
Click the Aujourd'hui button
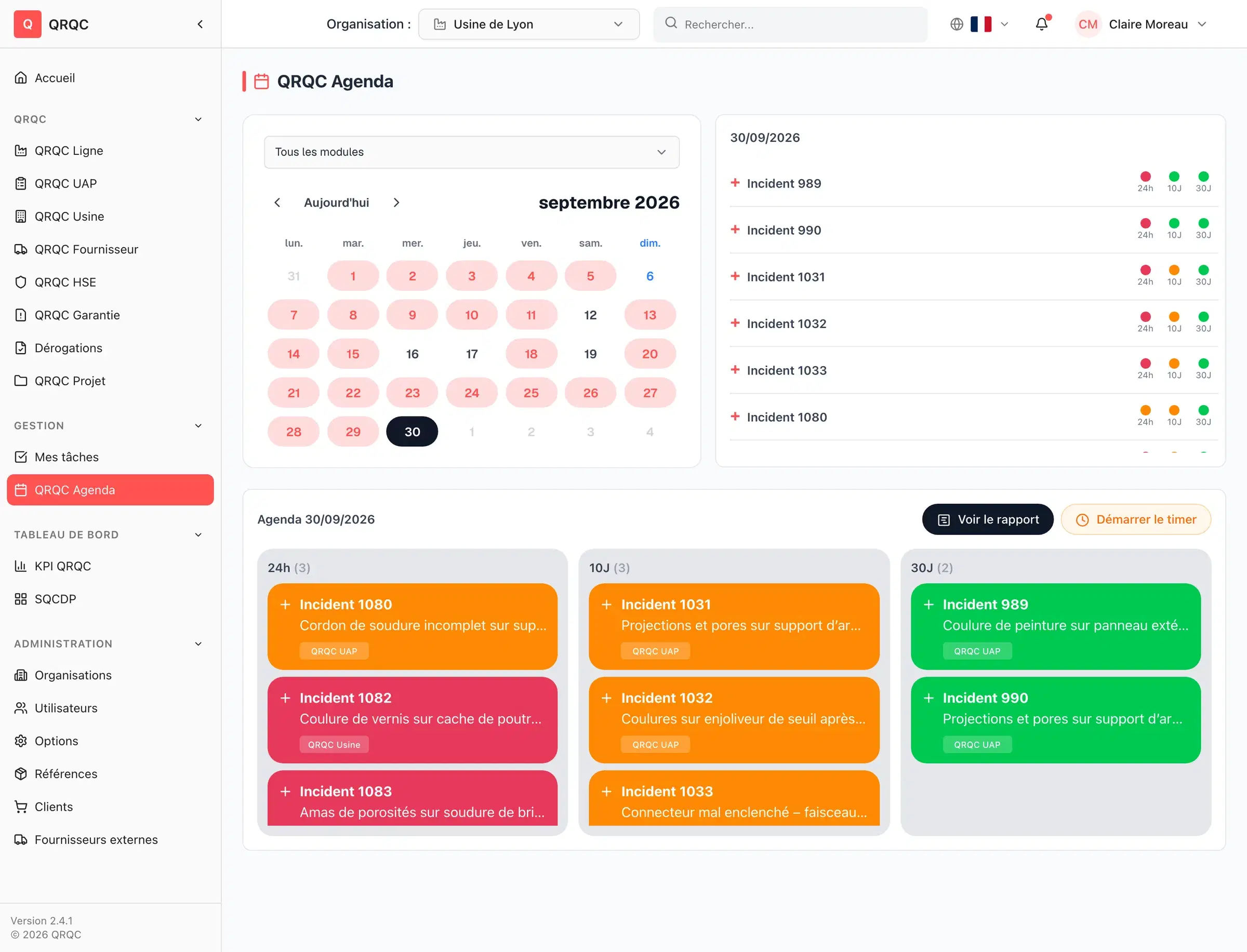[x=336, y=203]
